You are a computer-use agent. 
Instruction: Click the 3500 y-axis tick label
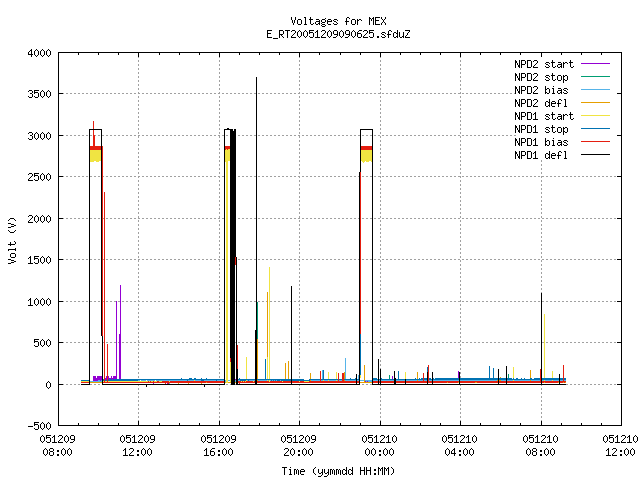coord(39,94)
